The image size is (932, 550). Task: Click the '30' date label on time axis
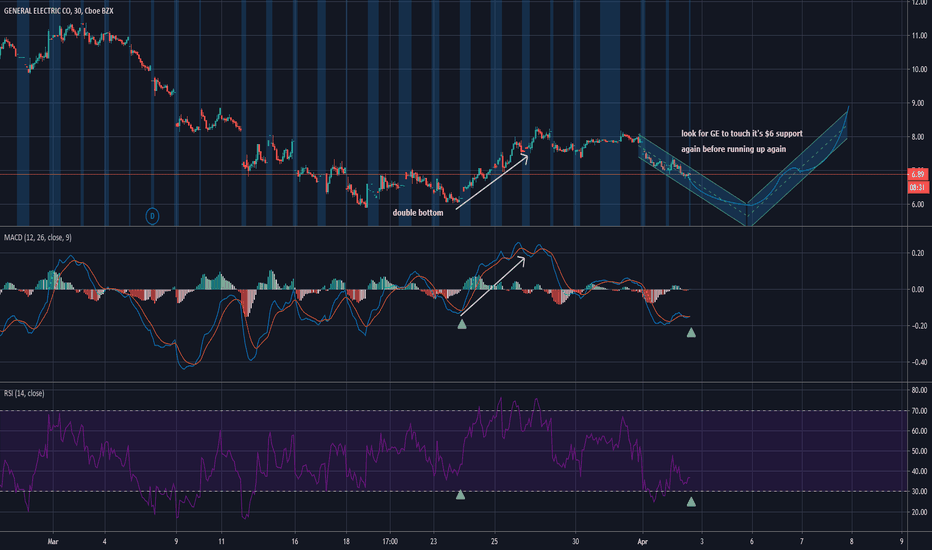575,542
